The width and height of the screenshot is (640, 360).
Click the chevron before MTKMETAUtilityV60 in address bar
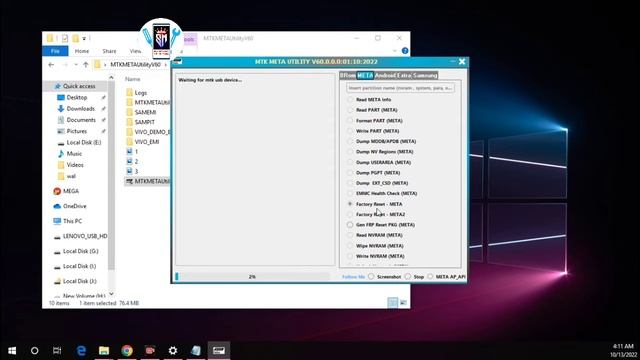click(x=105, y=64)
